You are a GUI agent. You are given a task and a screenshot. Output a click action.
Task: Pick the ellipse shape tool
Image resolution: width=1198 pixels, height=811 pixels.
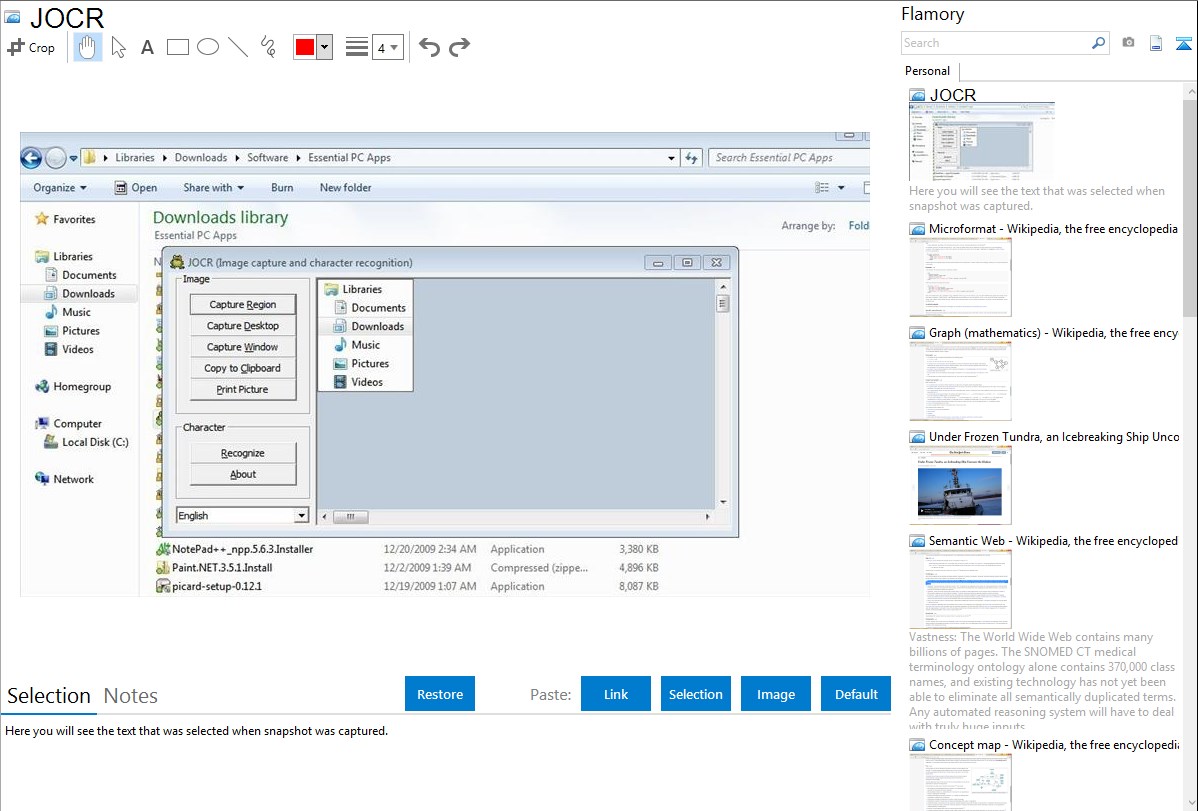pos(208,47)
